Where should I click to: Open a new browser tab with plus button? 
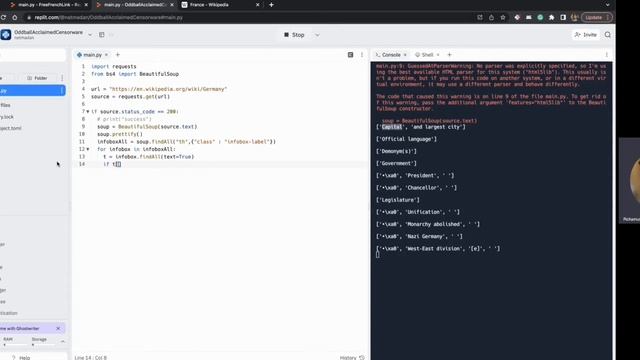pyautogui.click(x=271, y=5)
